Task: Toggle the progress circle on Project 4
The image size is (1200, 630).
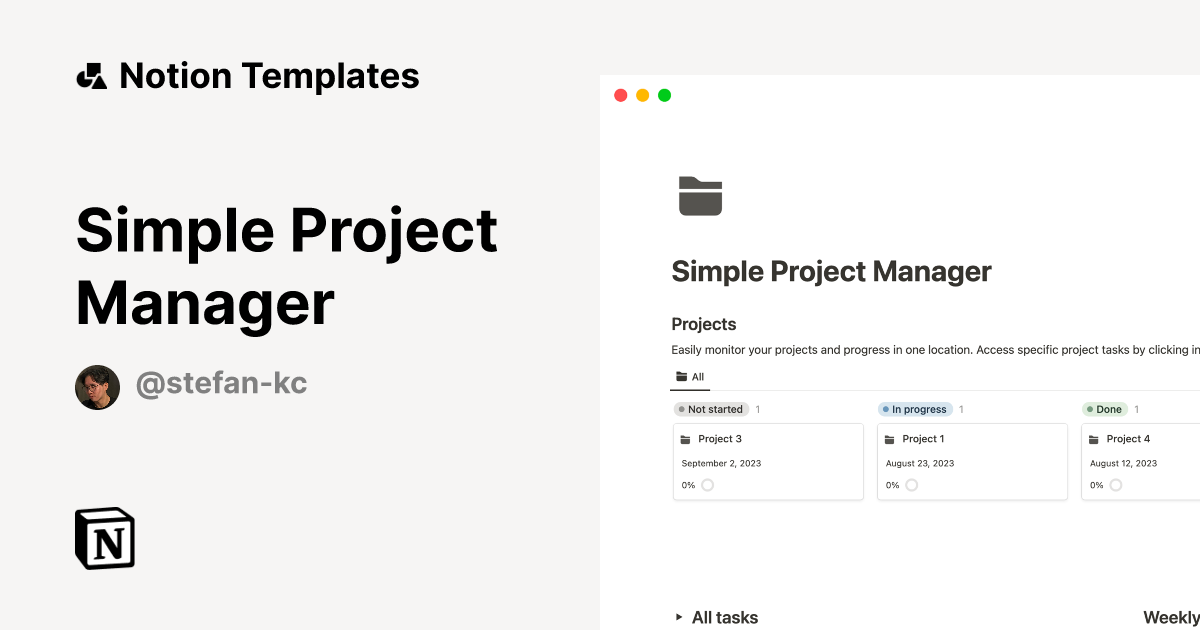Action: [1118, 484]
